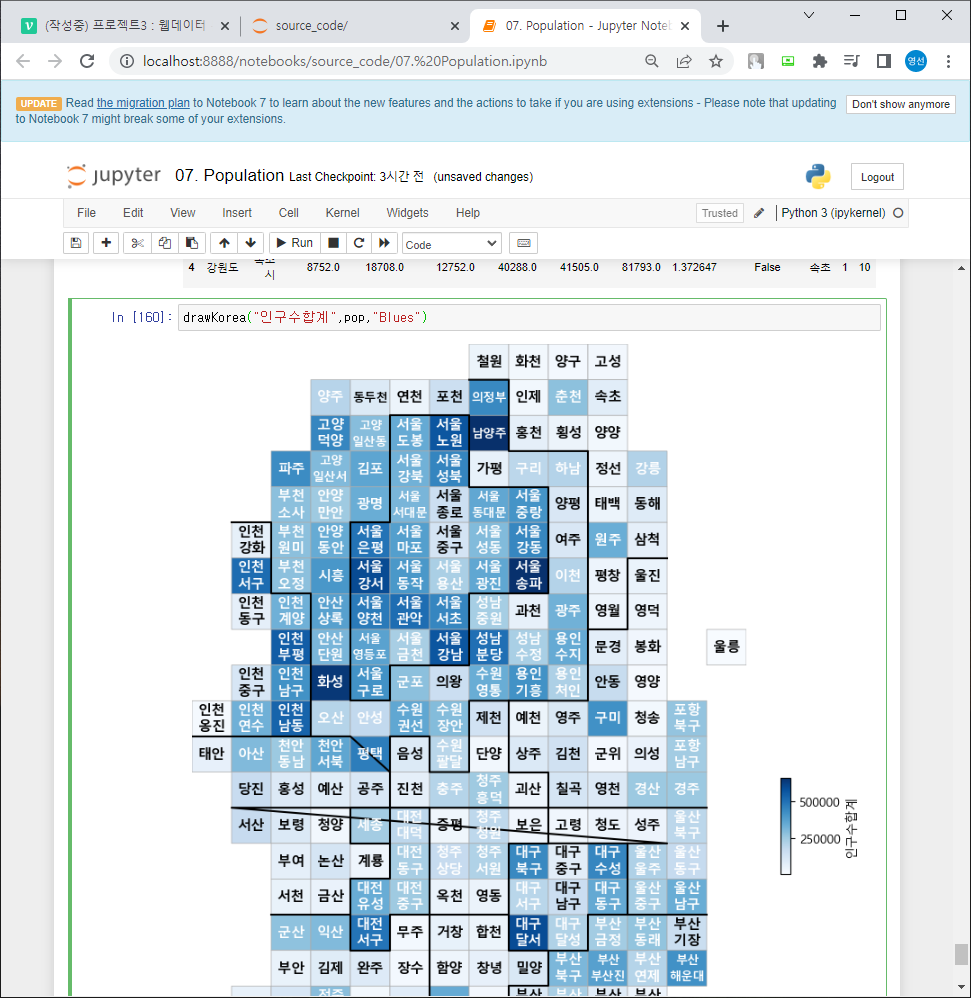The width and height of the screenshot is (971, 998).
Task: Click the Trusted notebook button
Action: (720, 213)
